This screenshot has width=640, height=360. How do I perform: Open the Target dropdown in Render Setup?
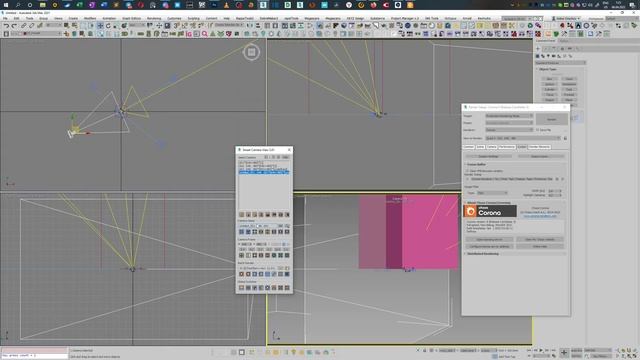click(509, 116)
